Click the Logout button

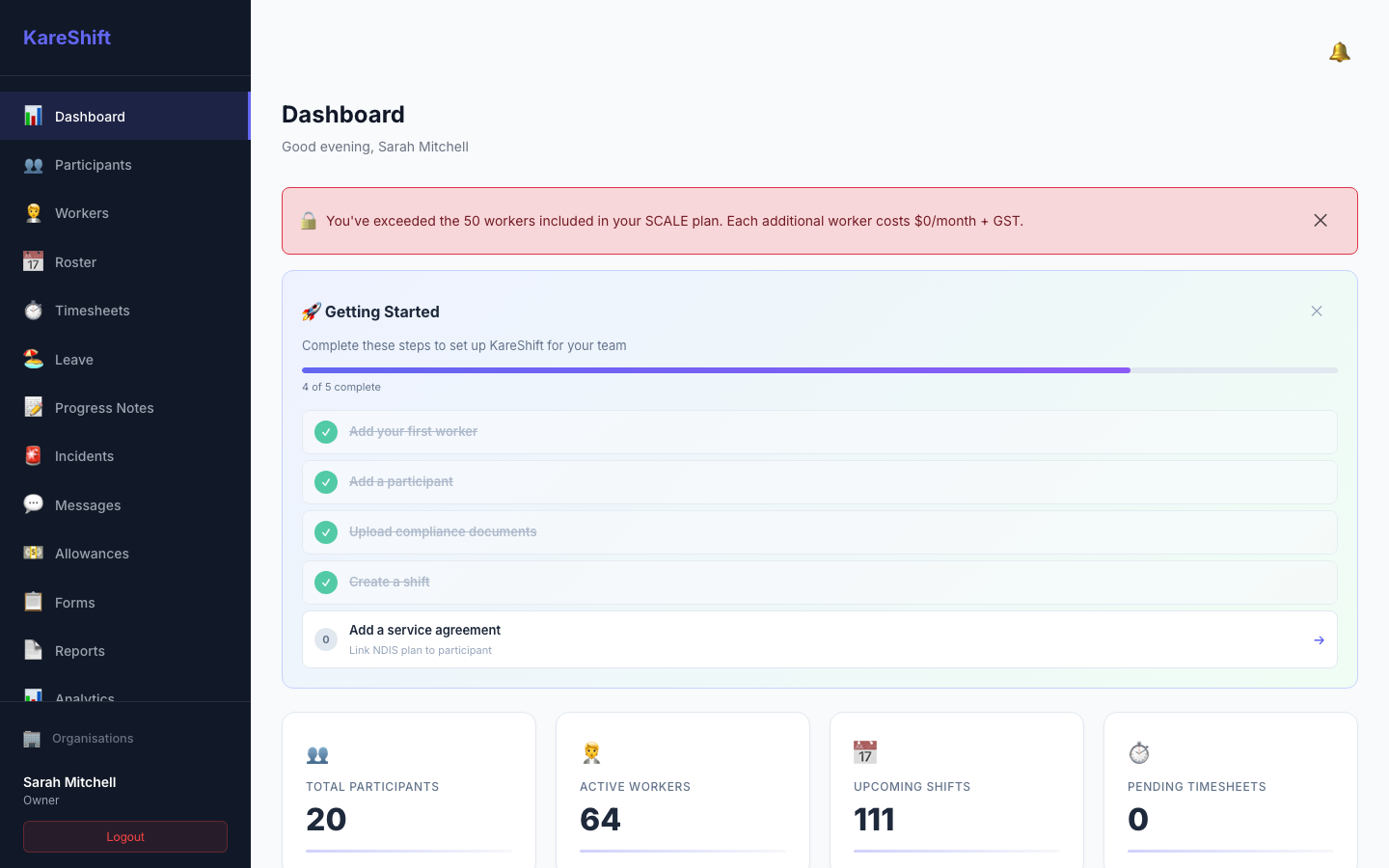(x=125, y=837)
